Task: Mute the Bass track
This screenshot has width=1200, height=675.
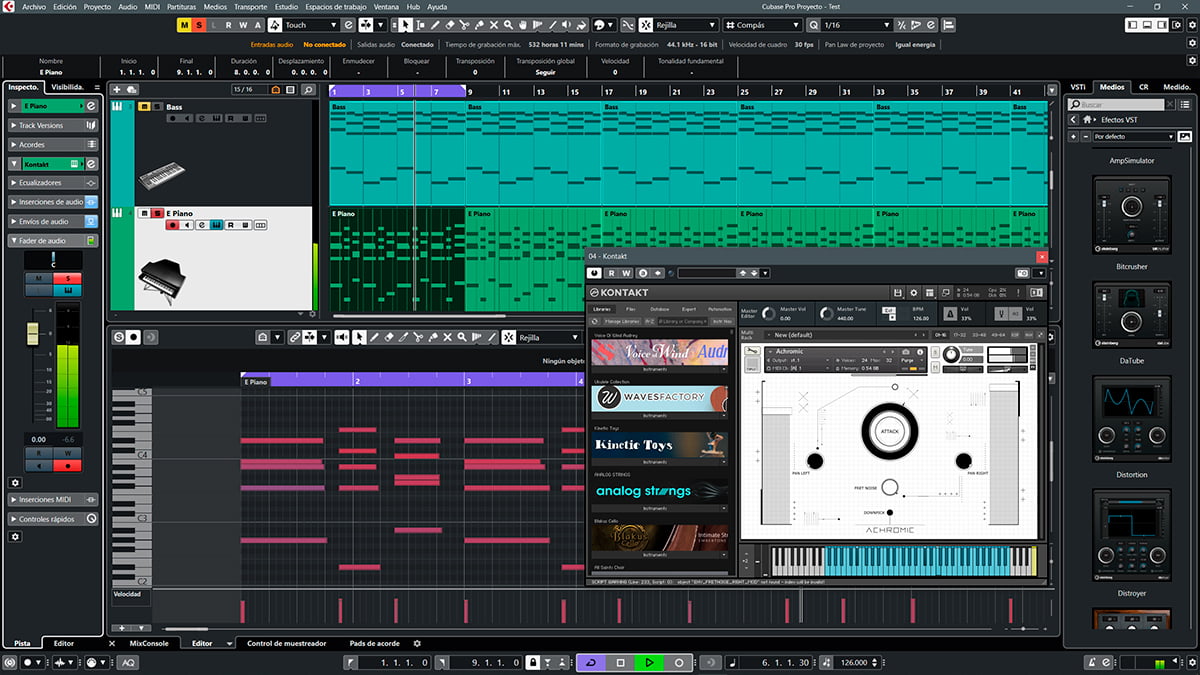Action: point(144,106)
